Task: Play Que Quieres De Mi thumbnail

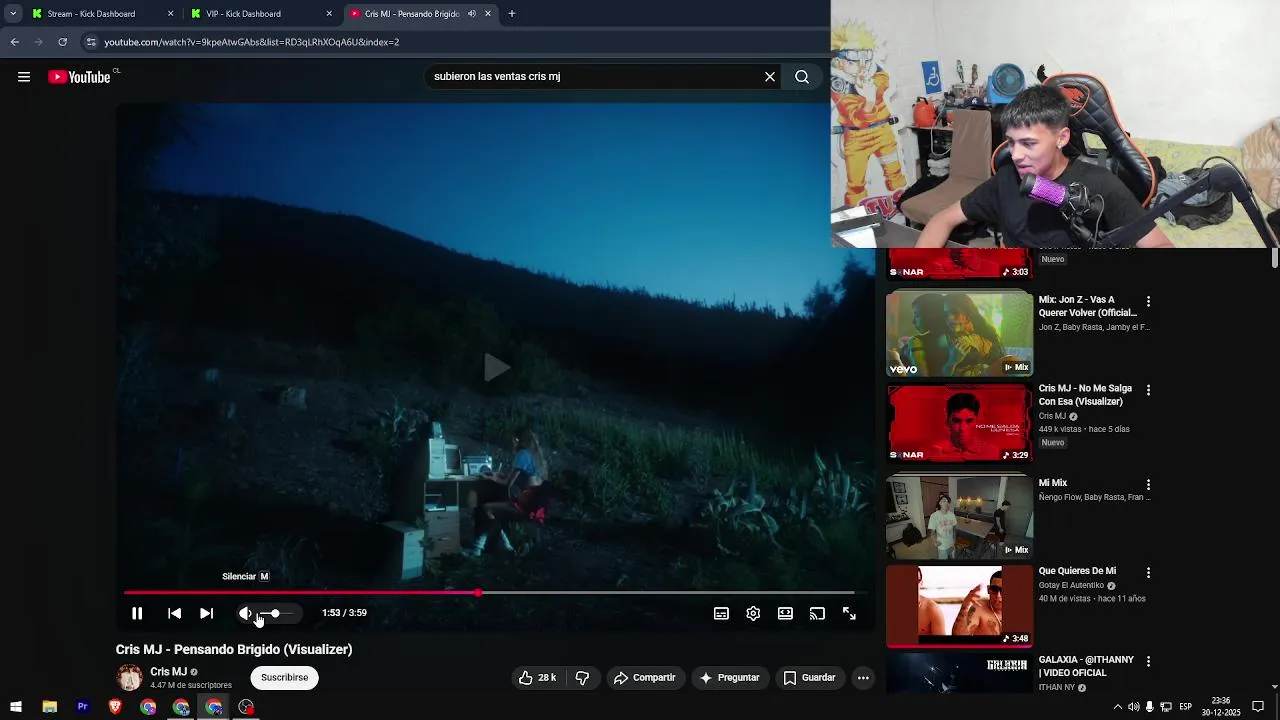Action: (959, 605)
